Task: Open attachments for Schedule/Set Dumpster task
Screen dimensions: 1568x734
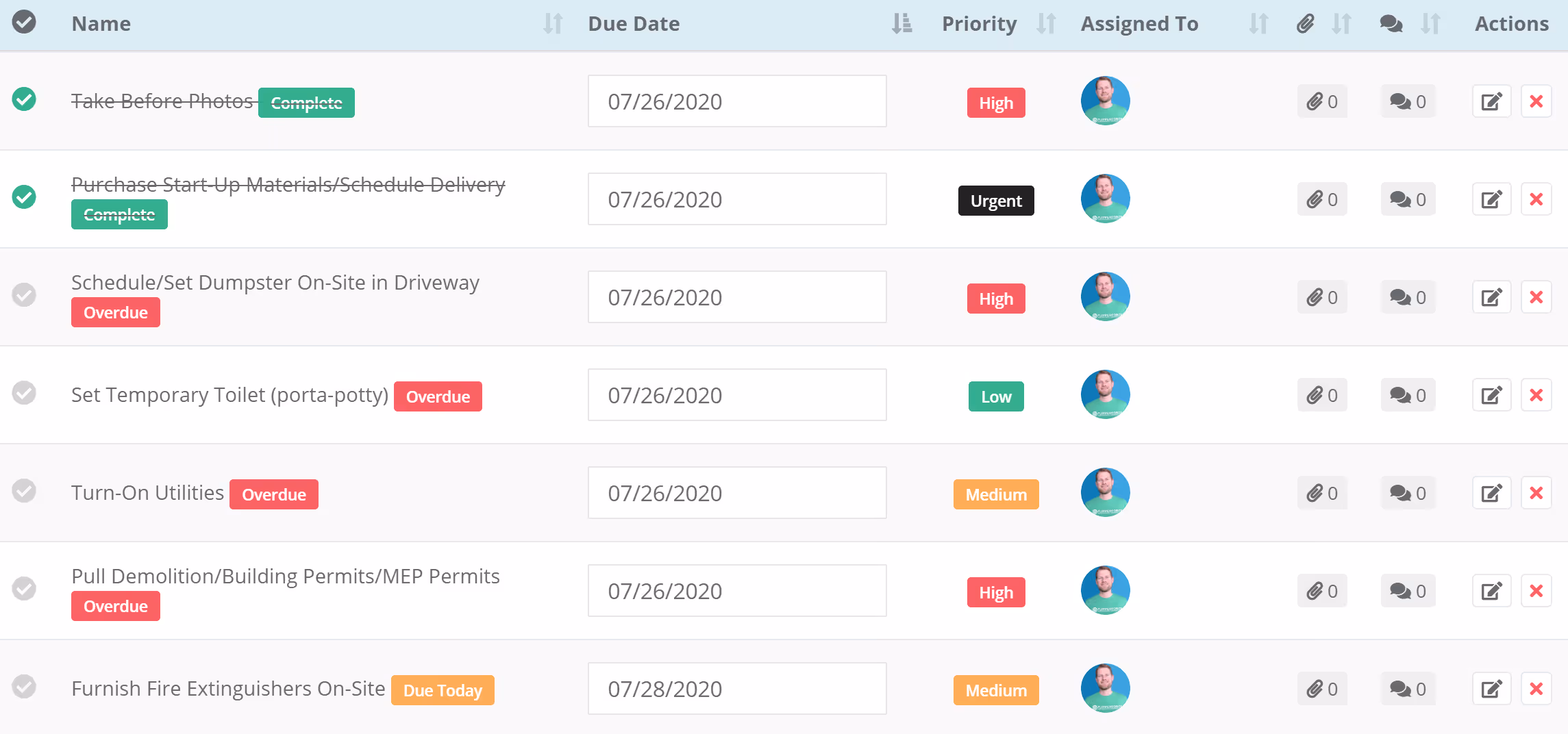Action: tap(1322, 297)
